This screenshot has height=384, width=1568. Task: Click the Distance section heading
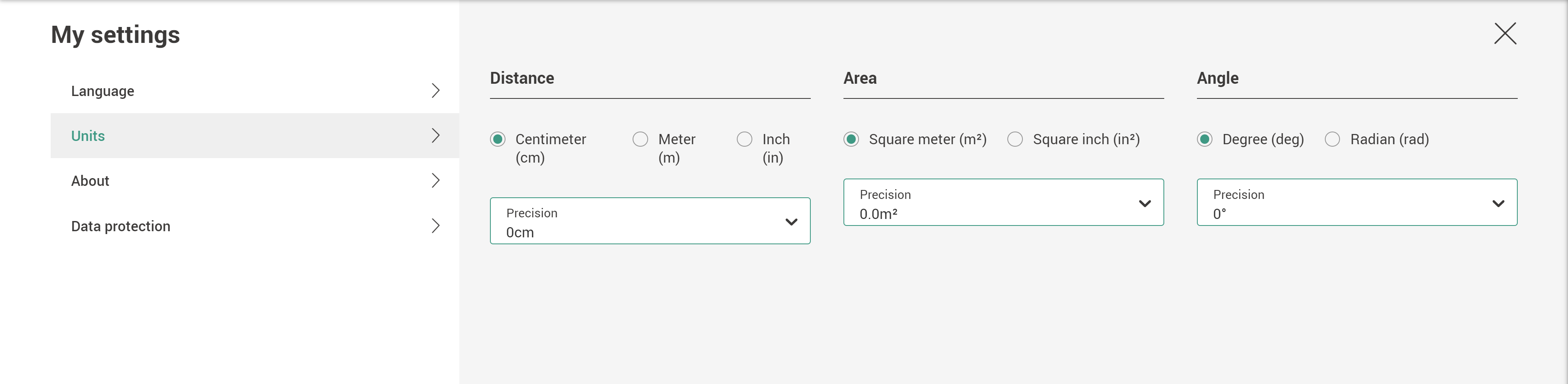point(522,78)
